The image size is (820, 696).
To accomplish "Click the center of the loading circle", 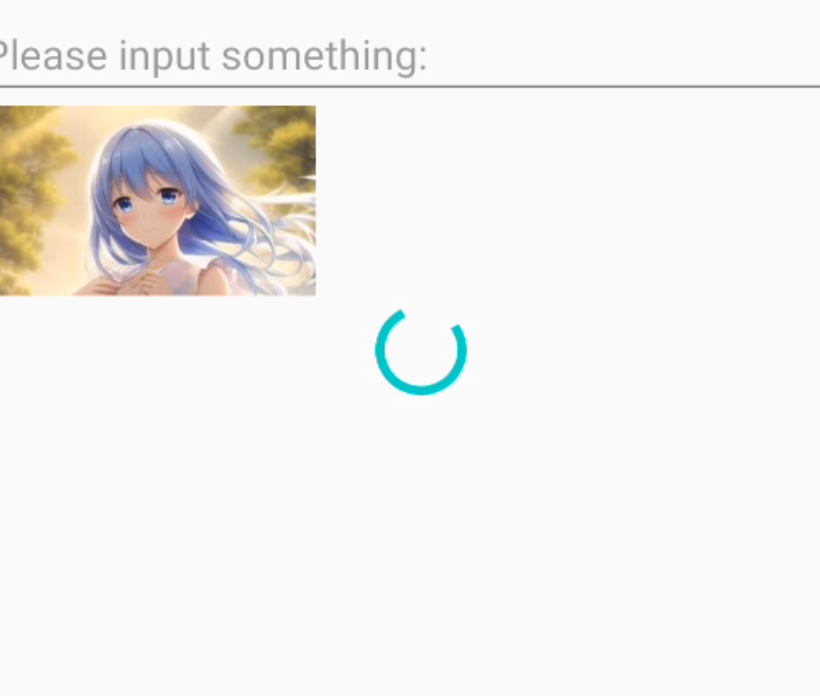I will click(421, 352).
